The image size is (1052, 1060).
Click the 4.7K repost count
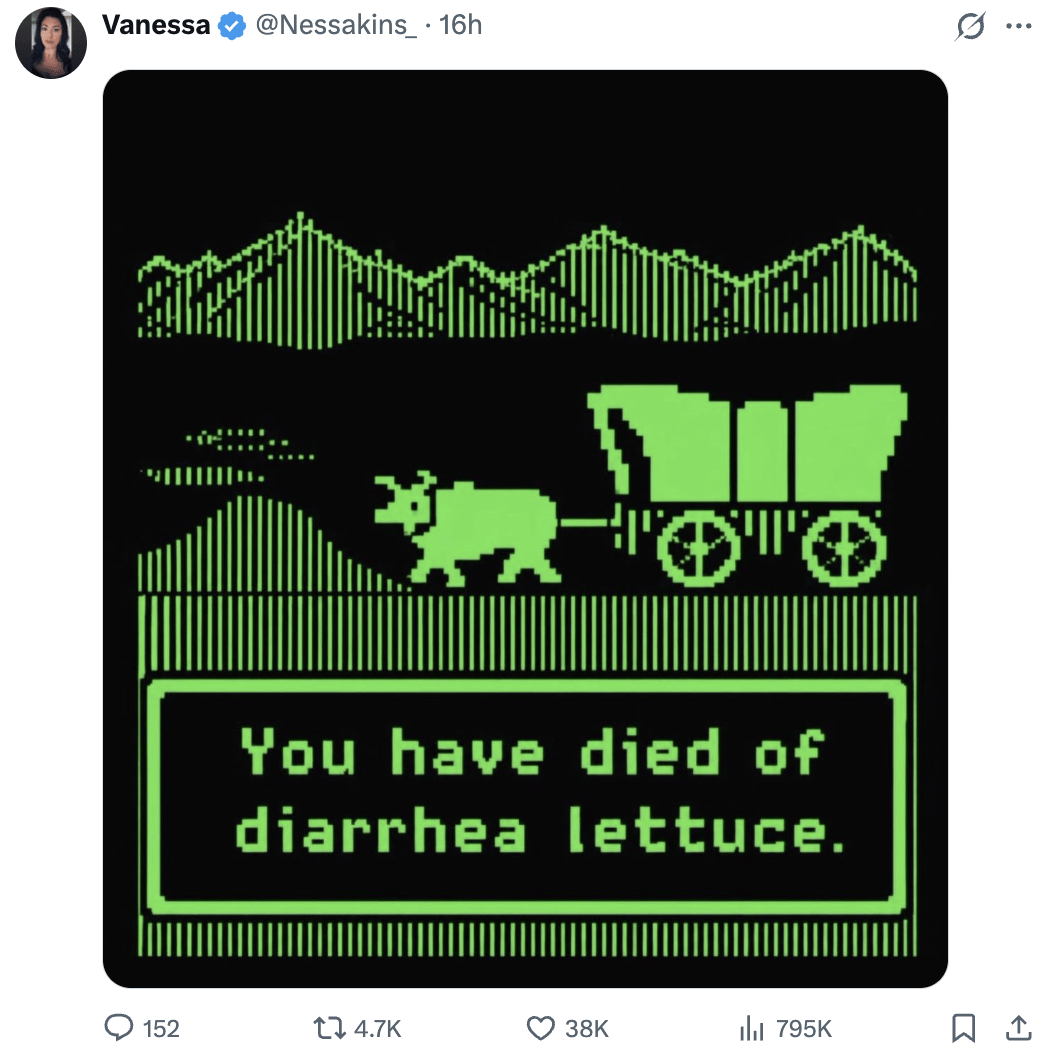click(377, 1029)
